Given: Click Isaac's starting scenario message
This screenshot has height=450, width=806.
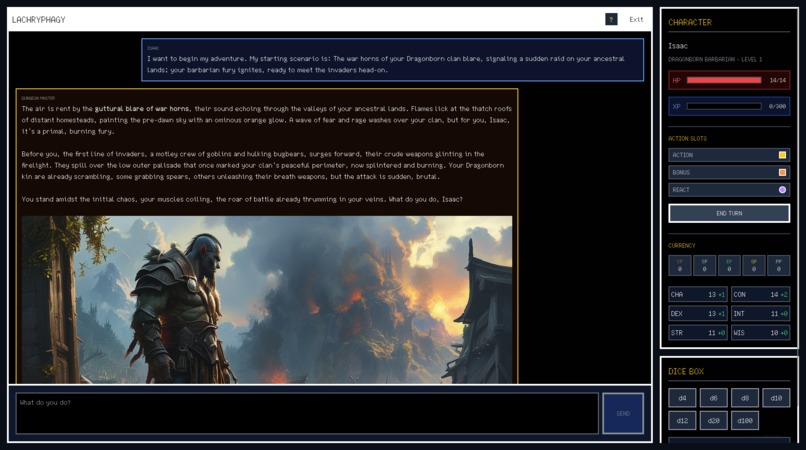Looking at the screenshot, I should [392, 60].
